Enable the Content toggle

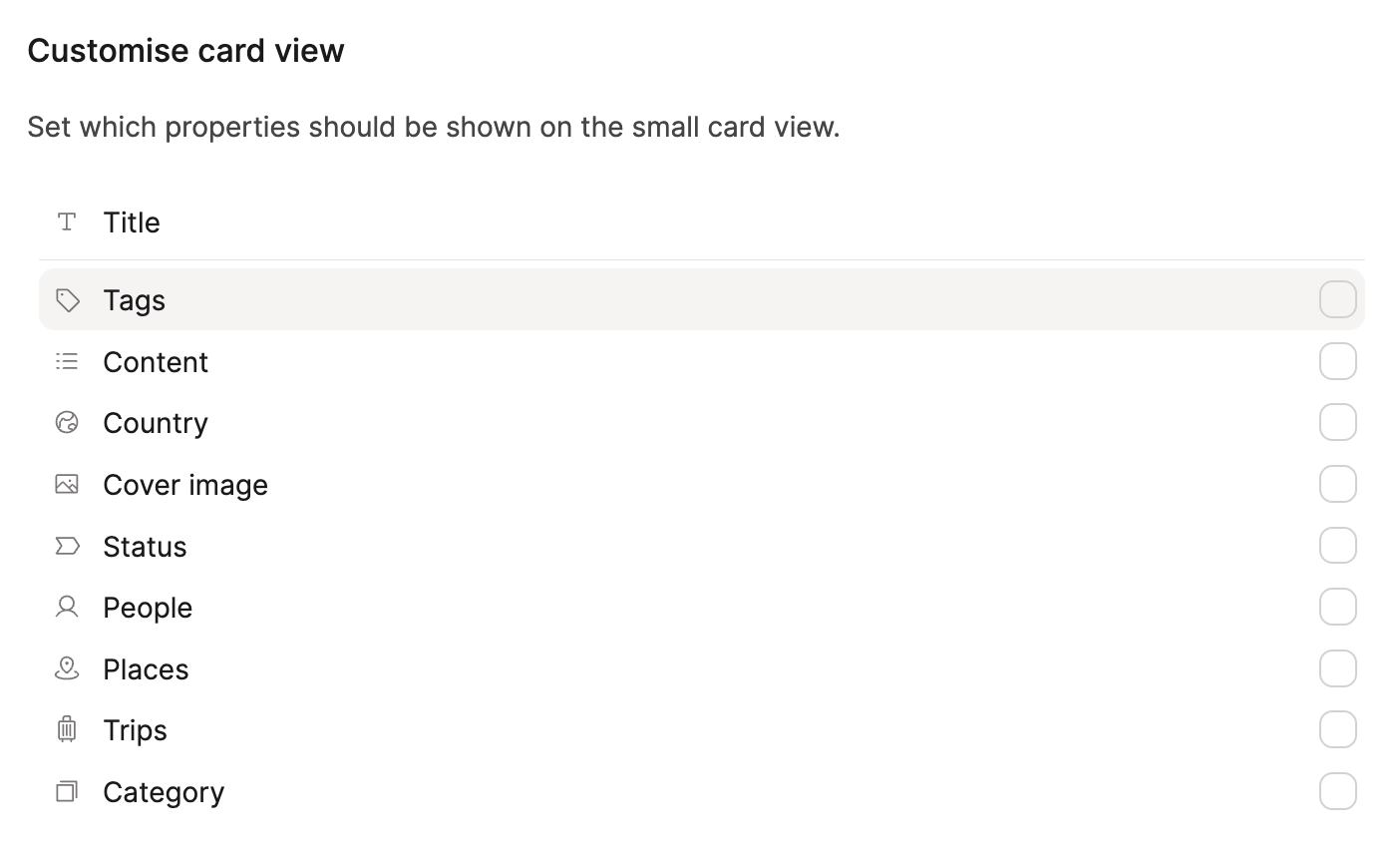tap(1337, 361)
